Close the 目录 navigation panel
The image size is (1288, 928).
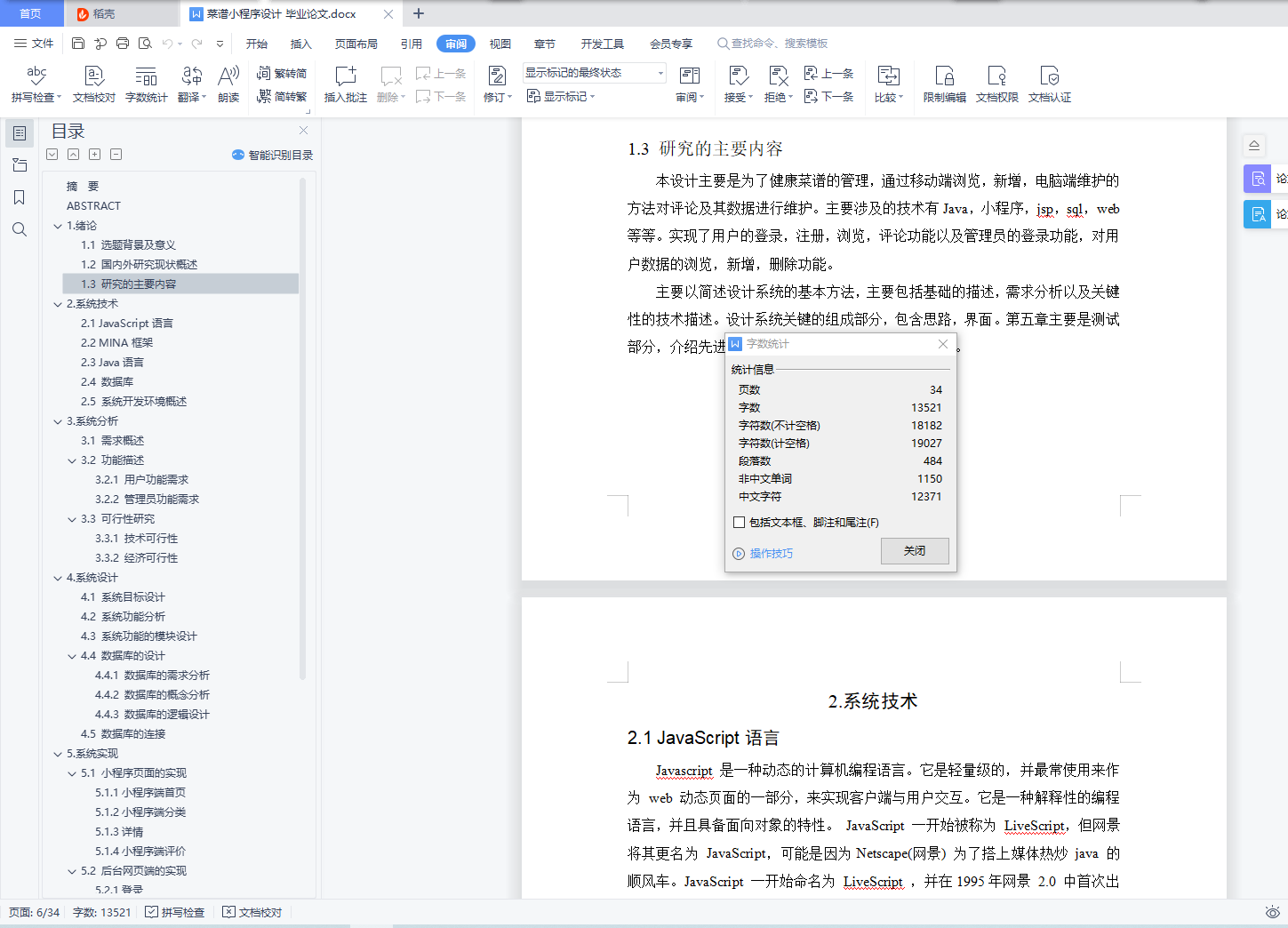tap(304, 131)
